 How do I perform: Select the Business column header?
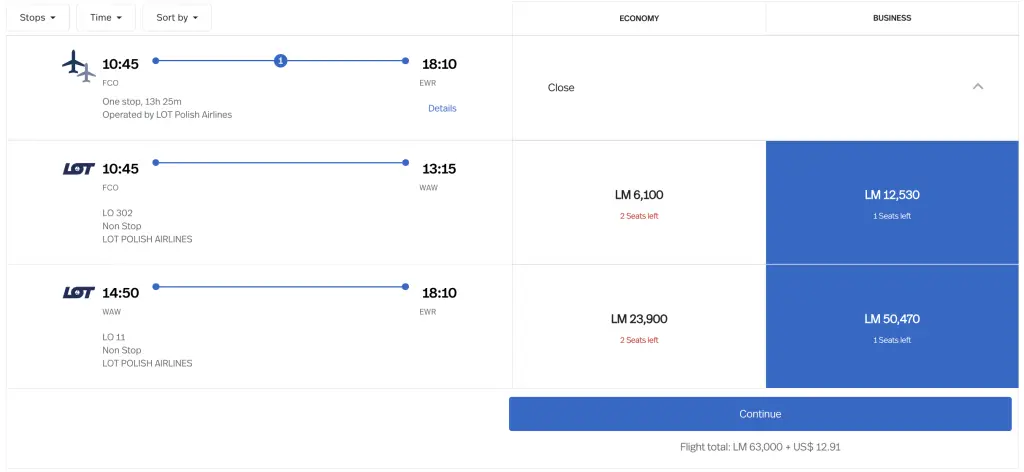pyautogui.click(x=892, y=18)
